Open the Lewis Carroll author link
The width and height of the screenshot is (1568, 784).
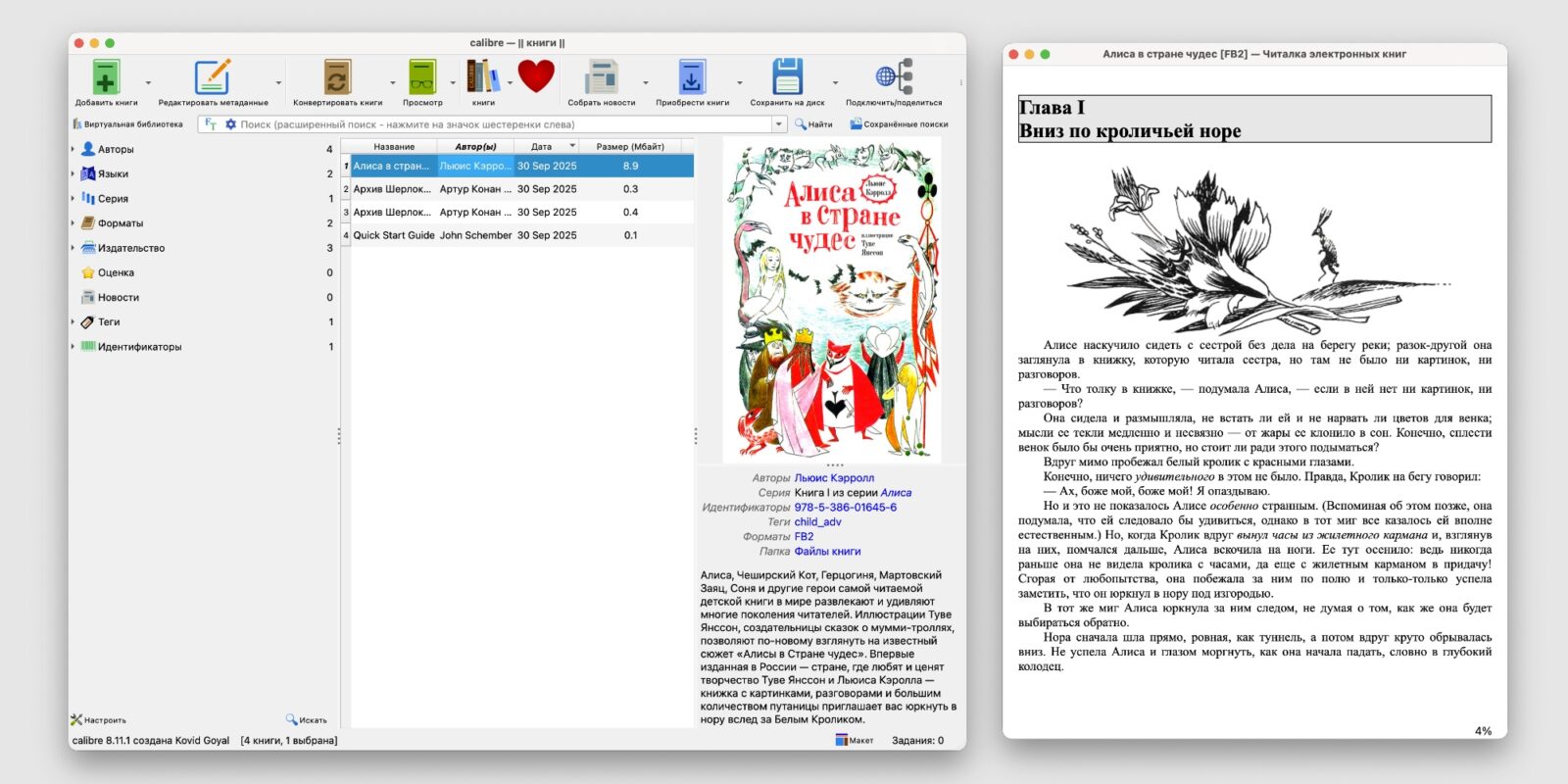click(834, 478)
